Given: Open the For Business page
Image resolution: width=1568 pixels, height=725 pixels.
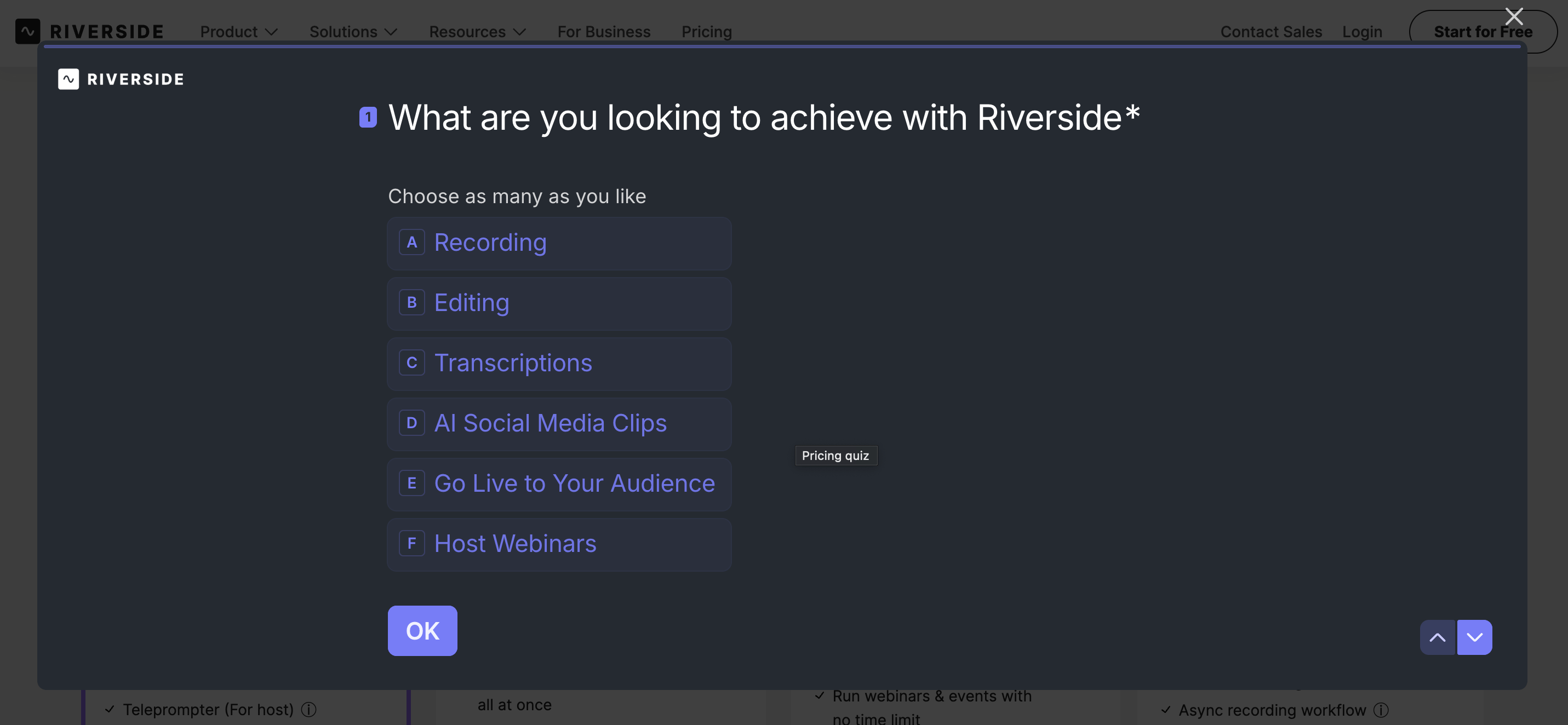Looking at the screenshot, I should pyautogui.click(x=604, y=32).
